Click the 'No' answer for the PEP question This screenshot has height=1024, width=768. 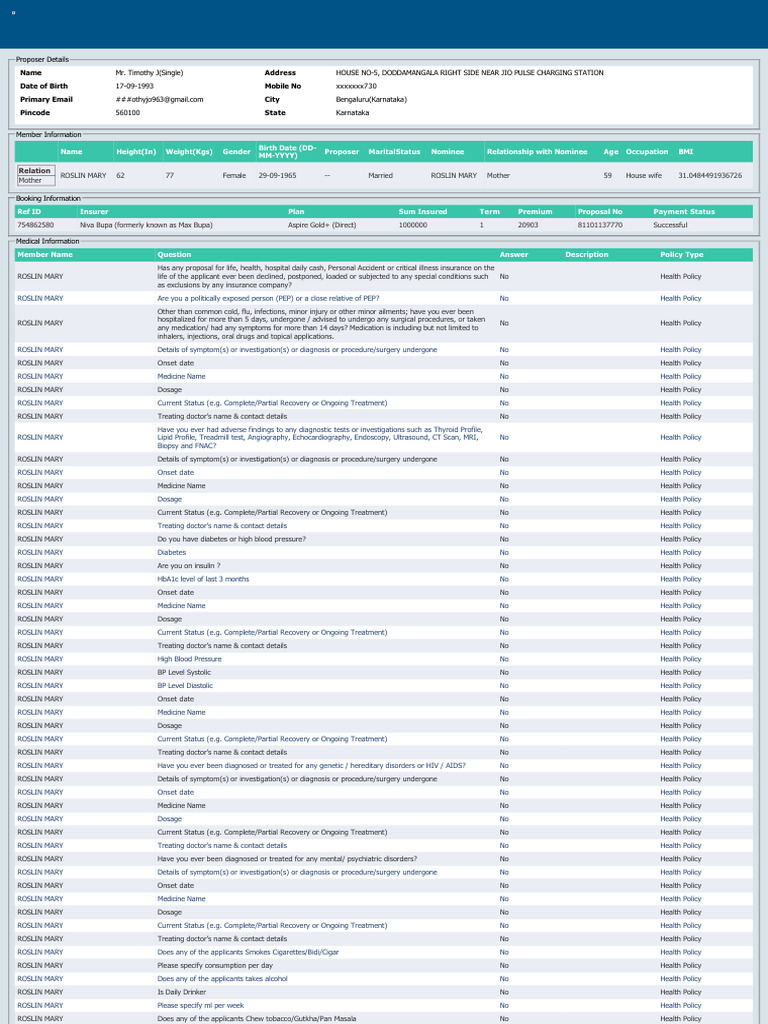[x=504, y=298]
